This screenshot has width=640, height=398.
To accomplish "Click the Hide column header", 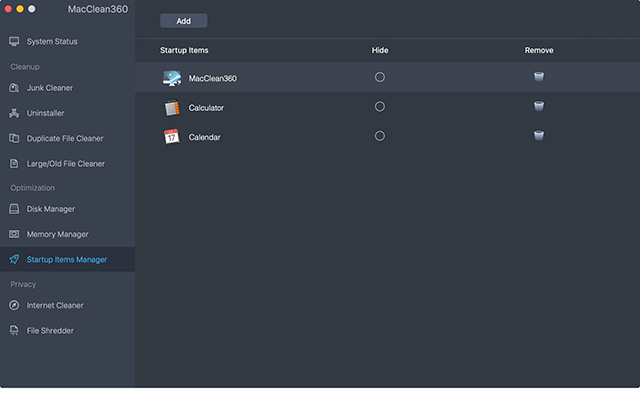I will (x=380, y=50).
